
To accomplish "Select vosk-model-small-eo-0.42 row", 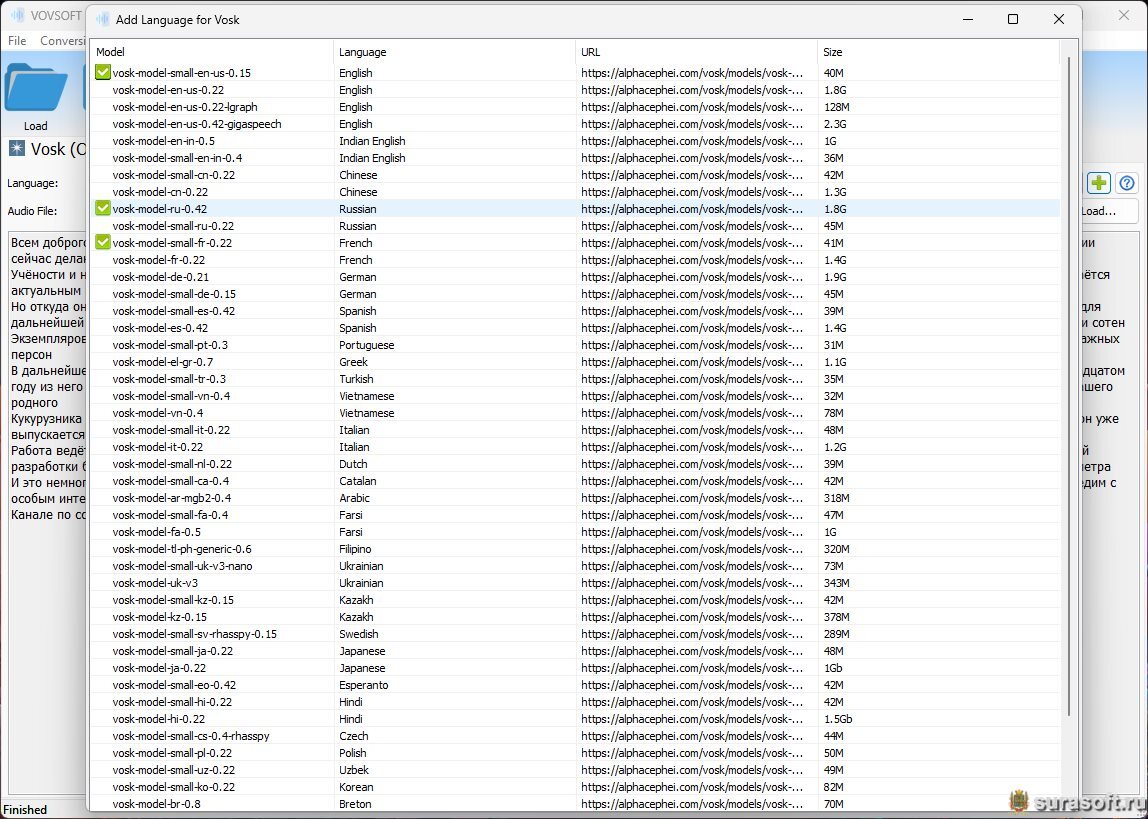I will tap(575, 685).
